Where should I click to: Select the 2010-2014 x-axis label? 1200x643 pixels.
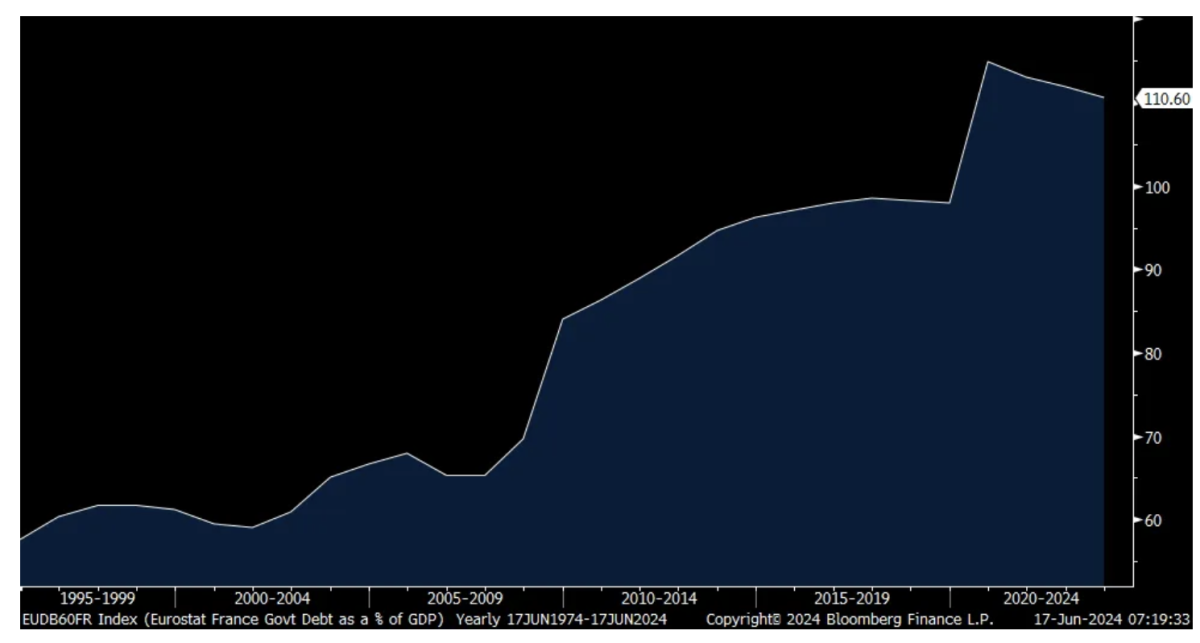(659, 599)
